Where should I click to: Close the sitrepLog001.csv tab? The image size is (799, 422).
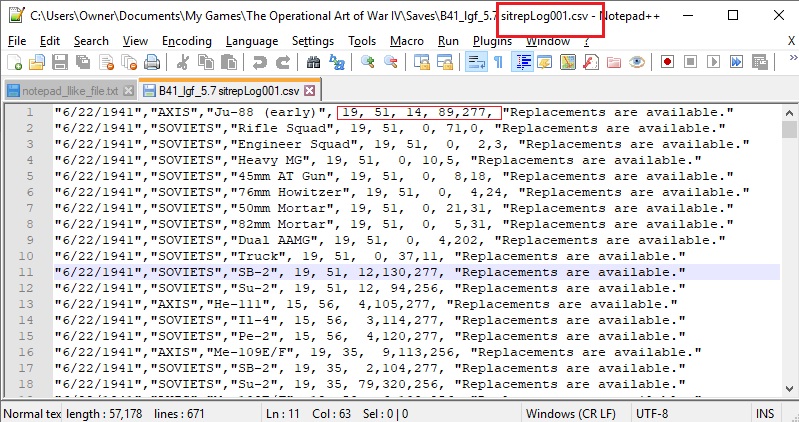tap(309, 91)
